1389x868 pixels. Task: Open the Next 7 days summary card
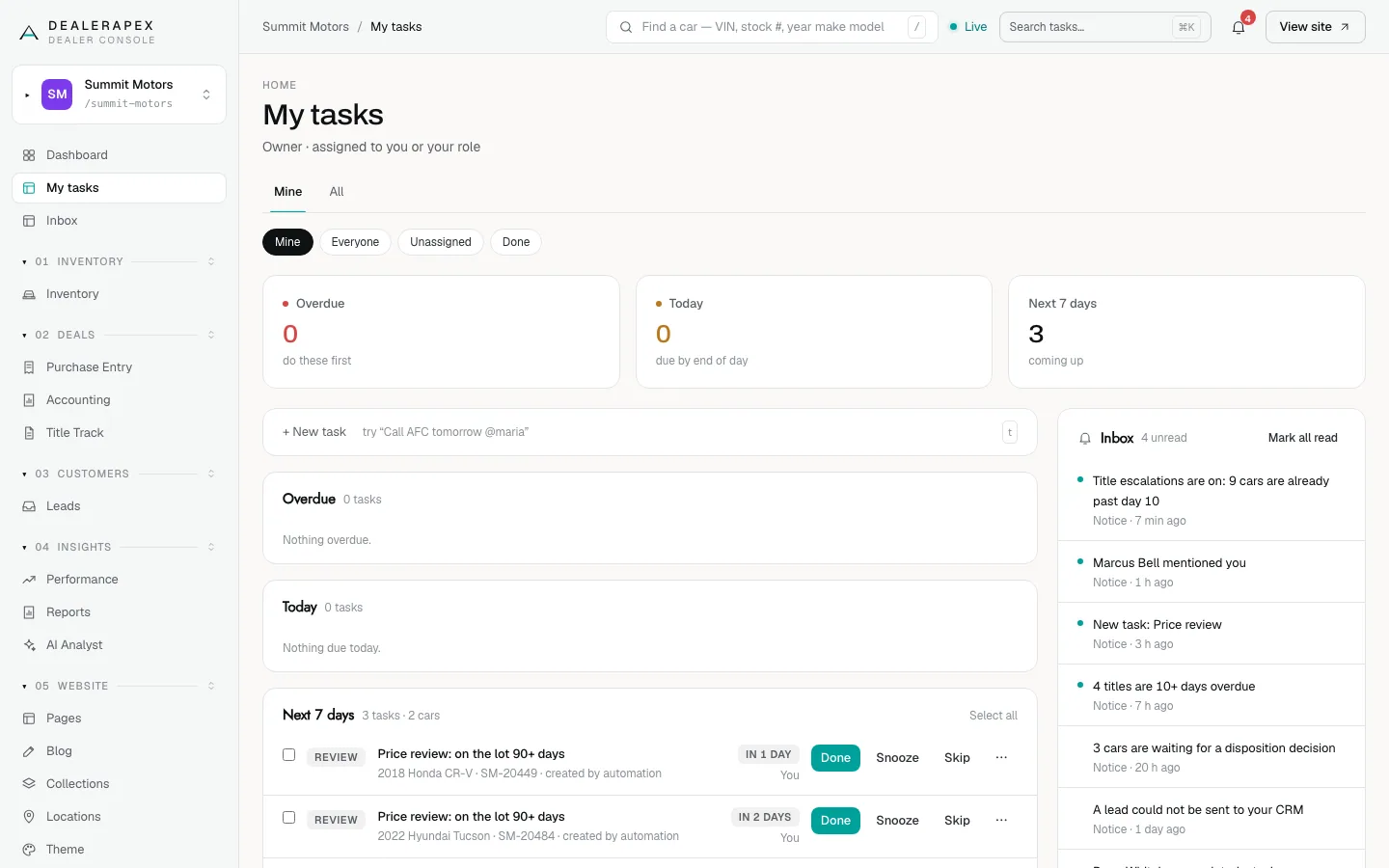point(1186,332)
